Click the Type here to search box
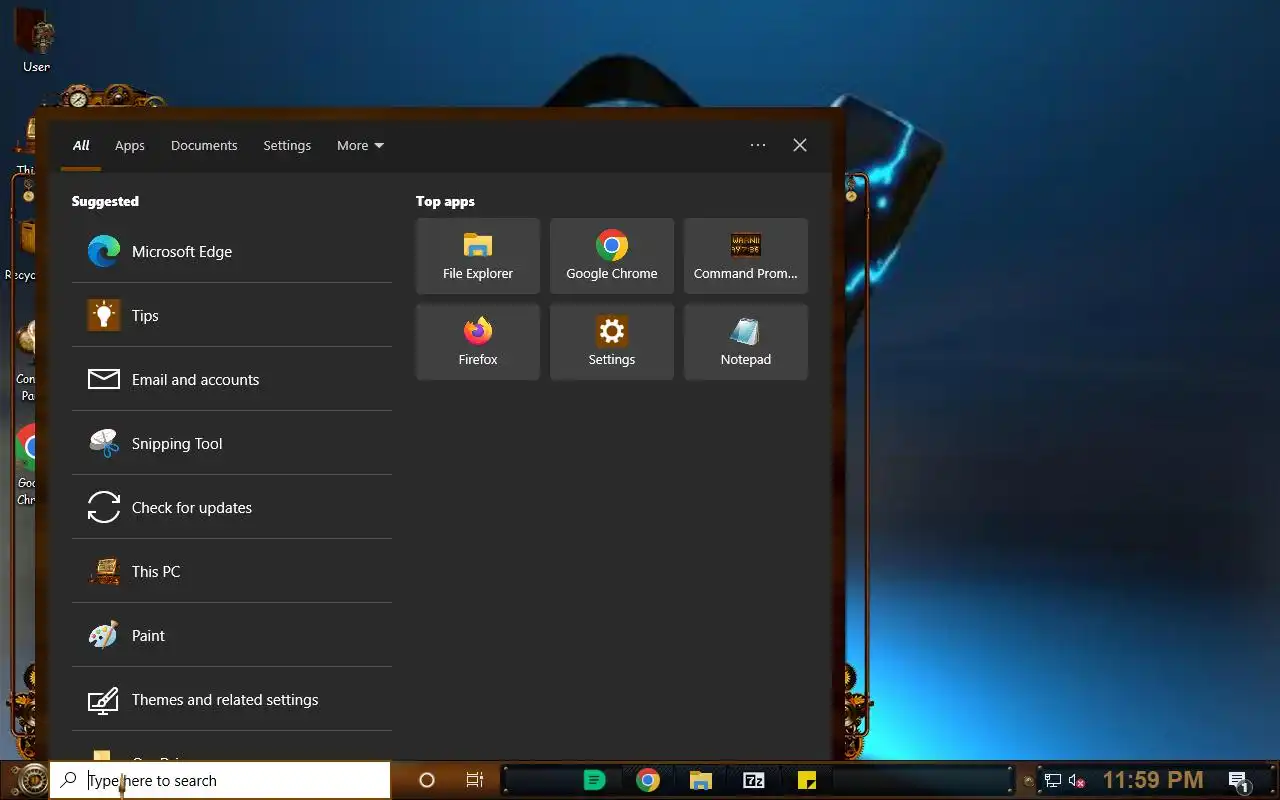Screen dimensions: 1280x800 [220, 780]
